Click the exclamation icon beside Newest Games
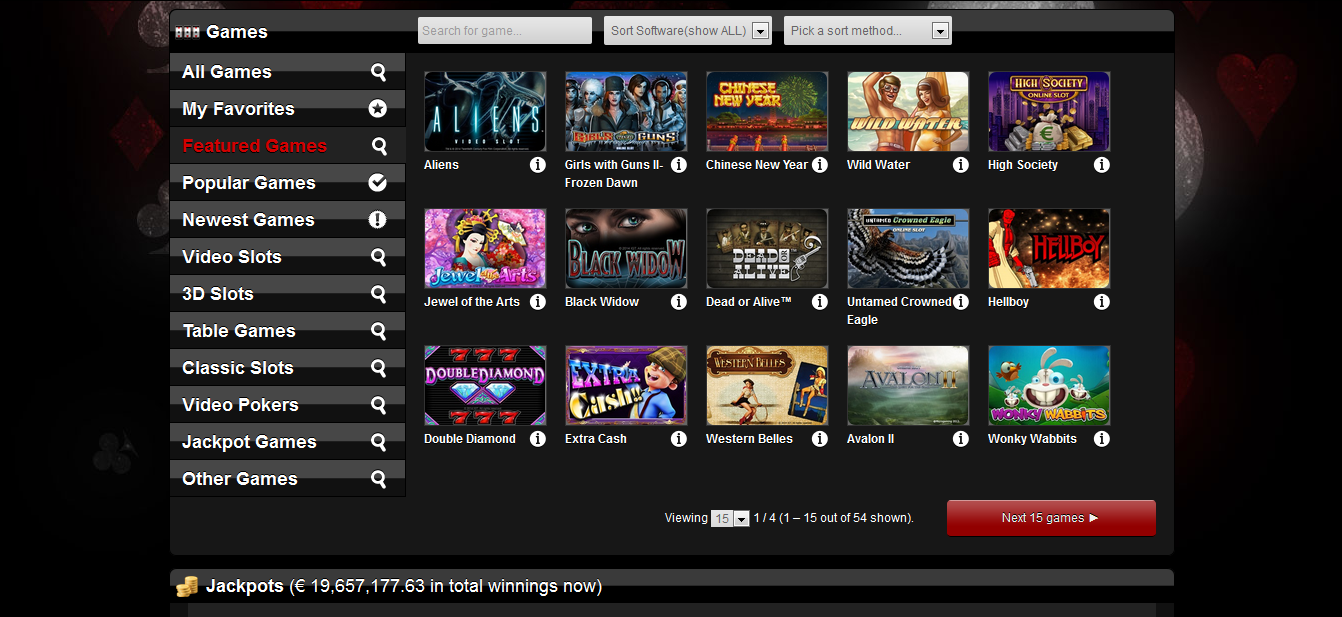The height and width of the screenshot is (617, 1342). (x=377, y=220)
